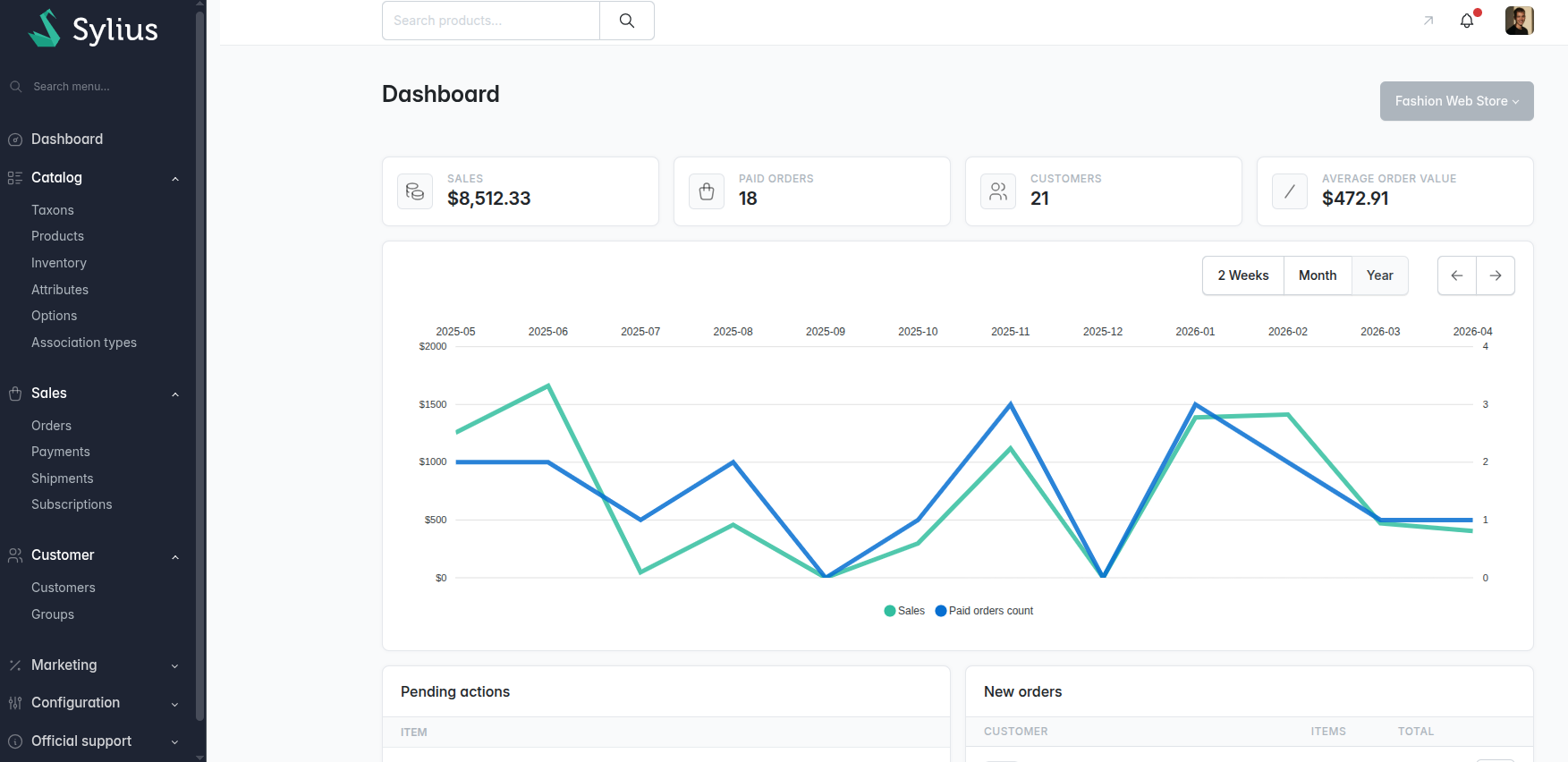The image size is (1568, 762).
Task: Click the $472.91 average order value
Action: [x=1355, y=199]
